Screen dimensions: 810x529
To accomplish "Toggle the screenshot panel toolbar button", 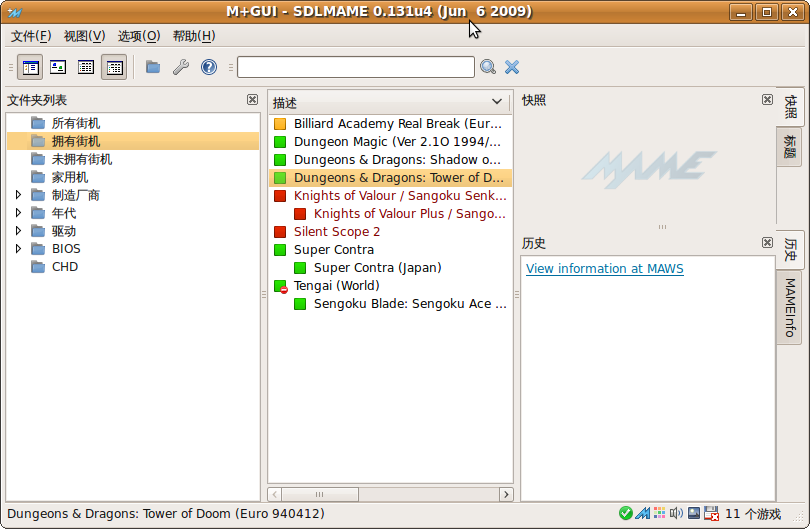I will [58, 67].
